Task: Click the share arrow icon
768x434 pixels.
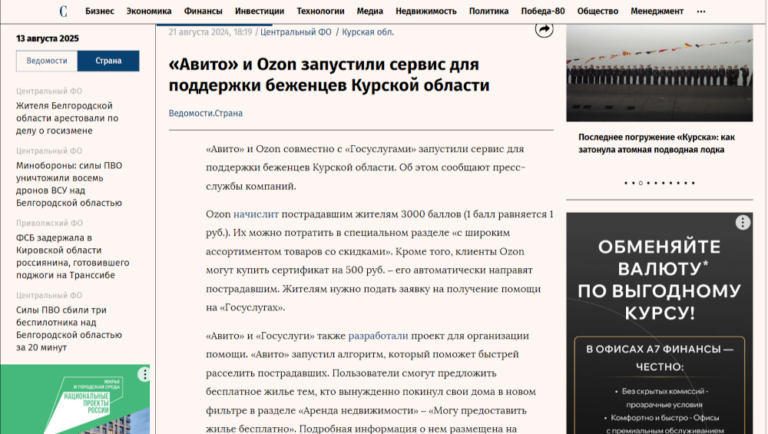Action: click(544, 29)
